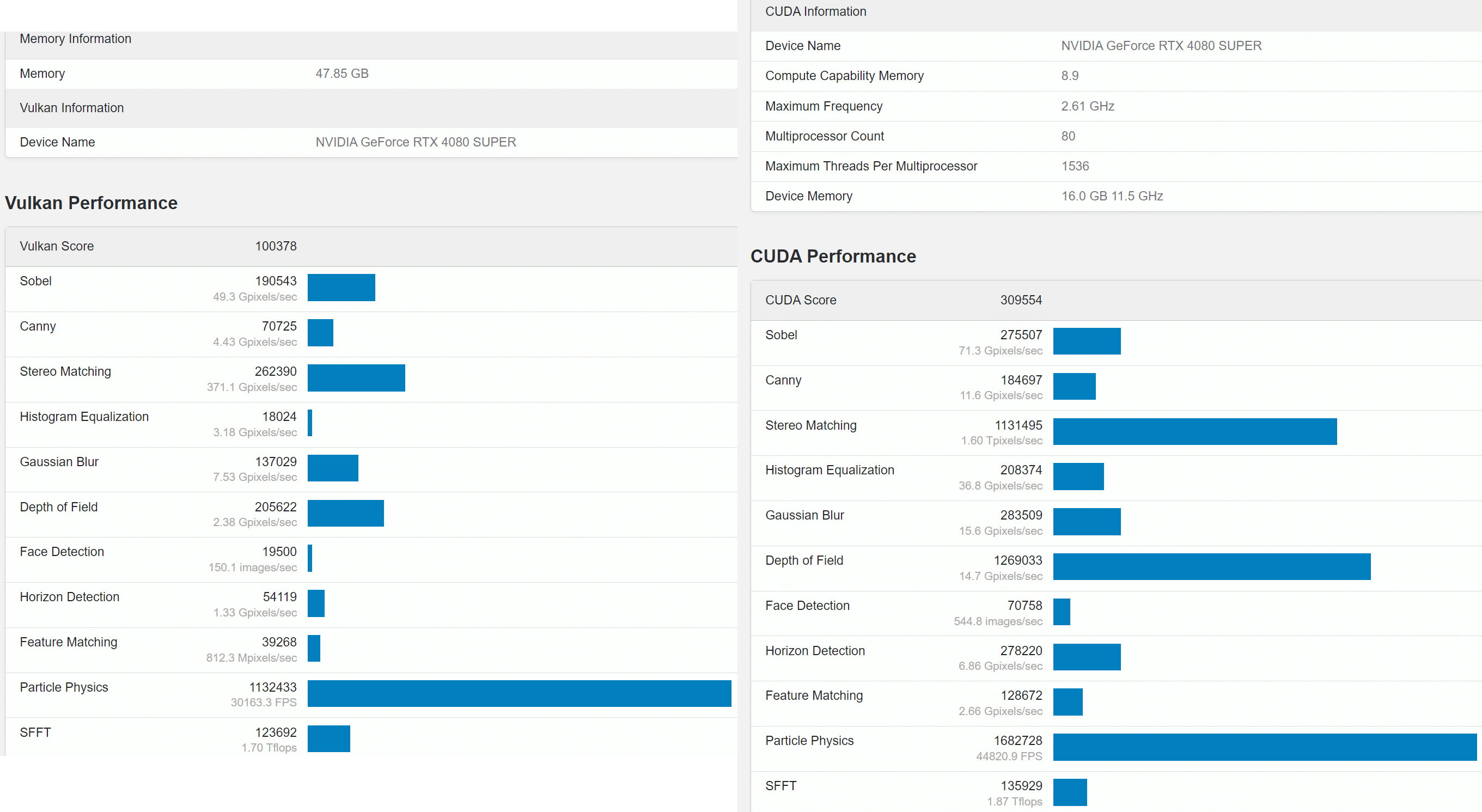Click the Vulkan Sobel score 190543
Image resolution: width=1482 pixels, height=812 pixels.
pos(276,280)
